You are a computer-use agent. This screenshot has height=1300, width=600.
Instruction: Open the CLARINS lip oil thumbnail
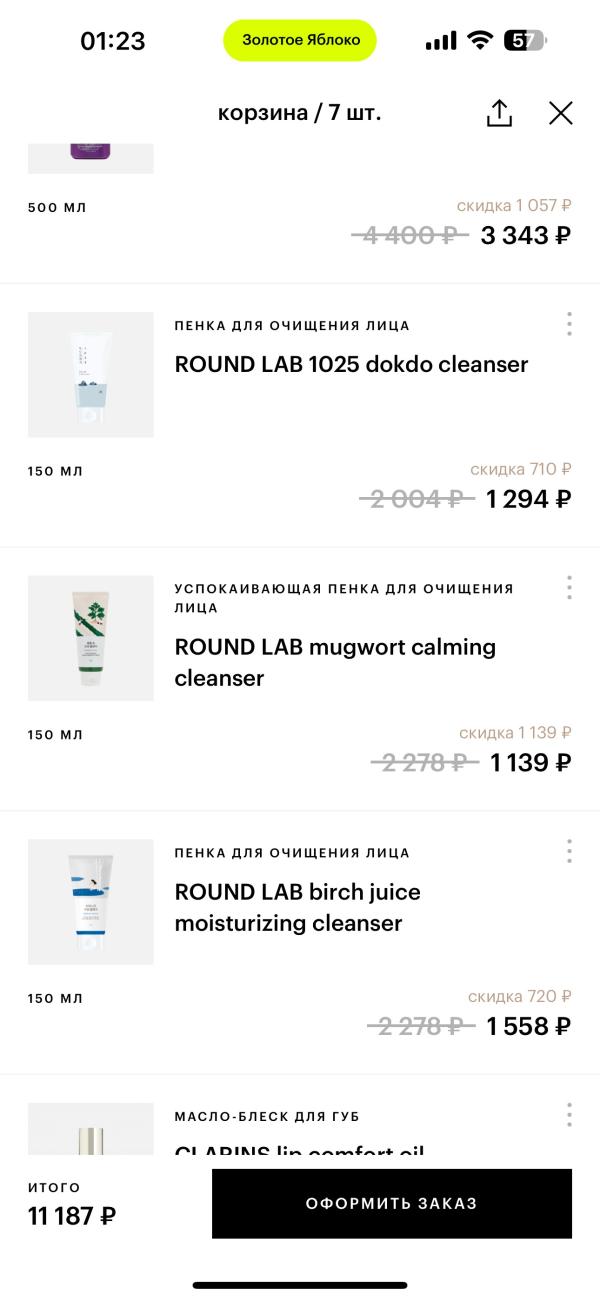tap(91, 1130)
